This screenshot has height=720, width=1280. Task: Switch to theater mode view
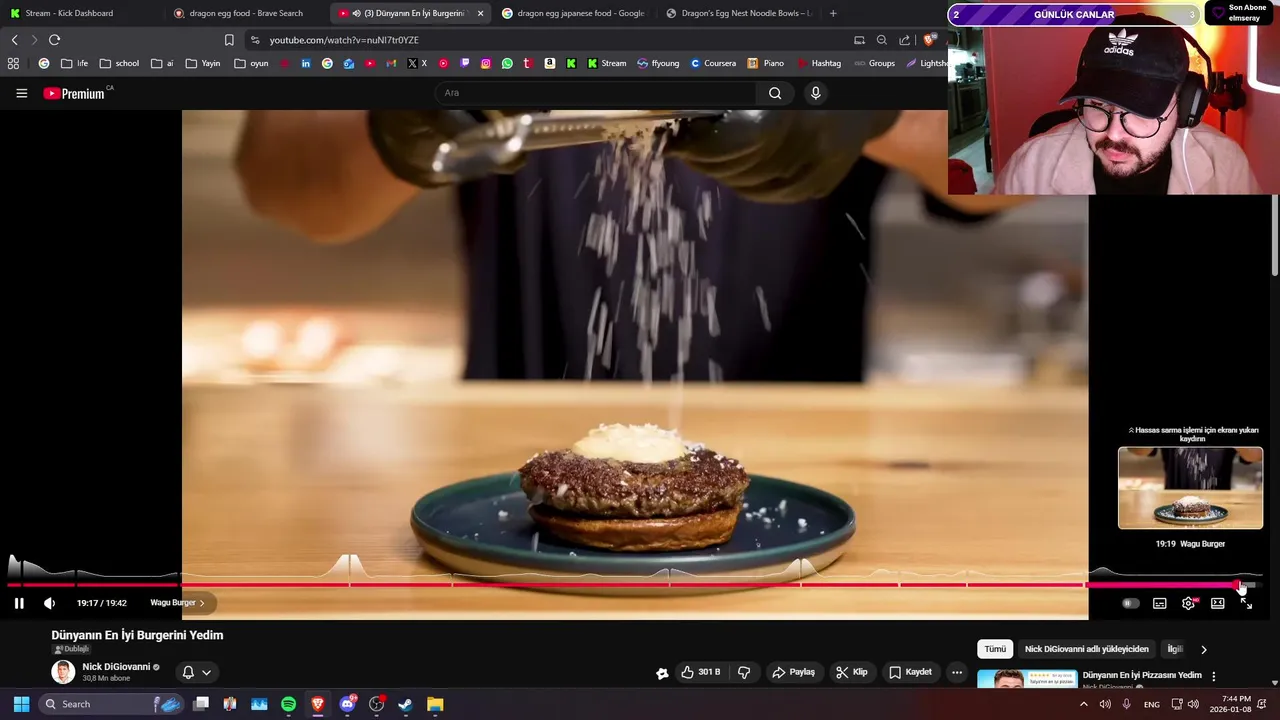(1217, 603)
